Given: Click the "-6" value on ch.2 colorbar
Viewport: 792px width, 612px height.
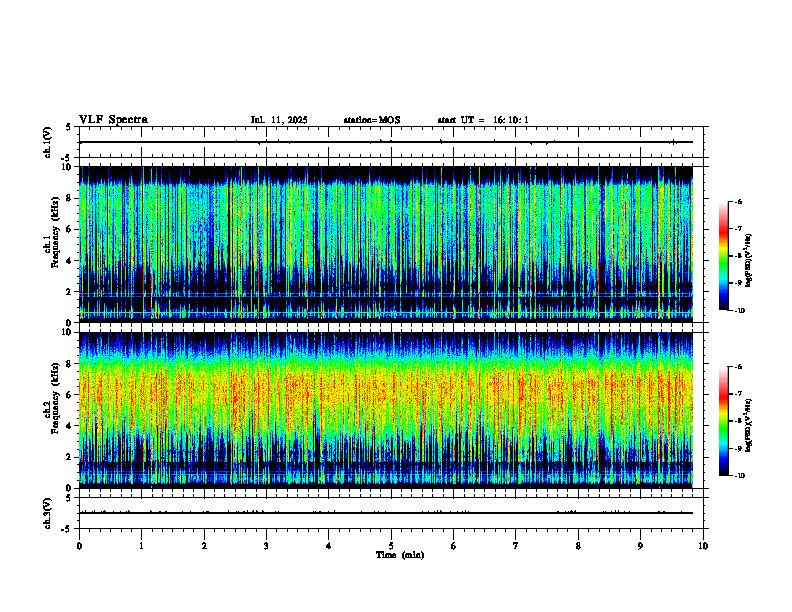Looking at the screenshot, I should (x=738, y=367).
